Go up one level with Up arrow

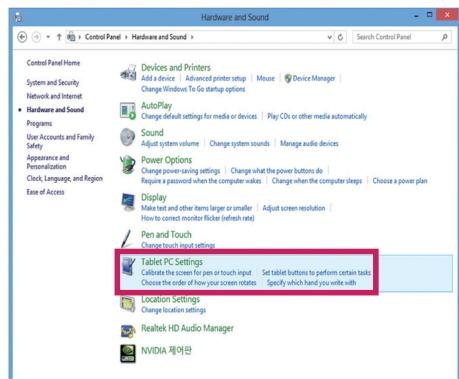(59, 37)
